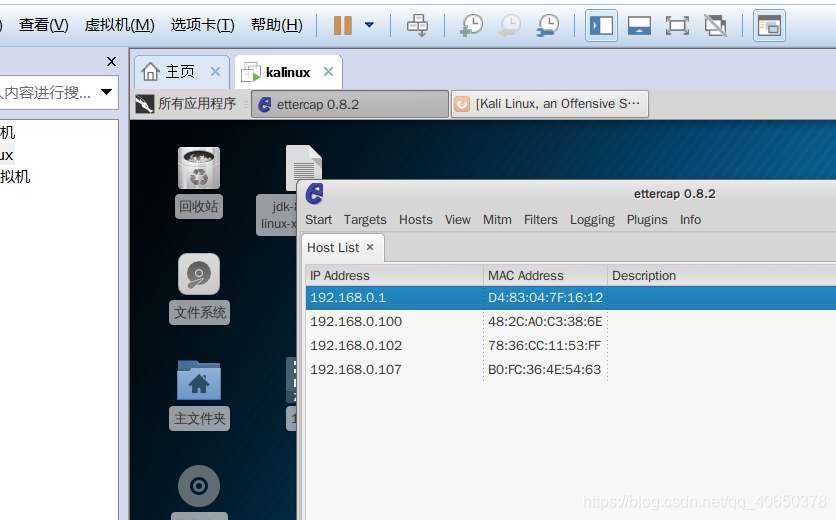The image size is (836, 520).
Task: Open ettercap Filters menu
Action: pos(541,220)
